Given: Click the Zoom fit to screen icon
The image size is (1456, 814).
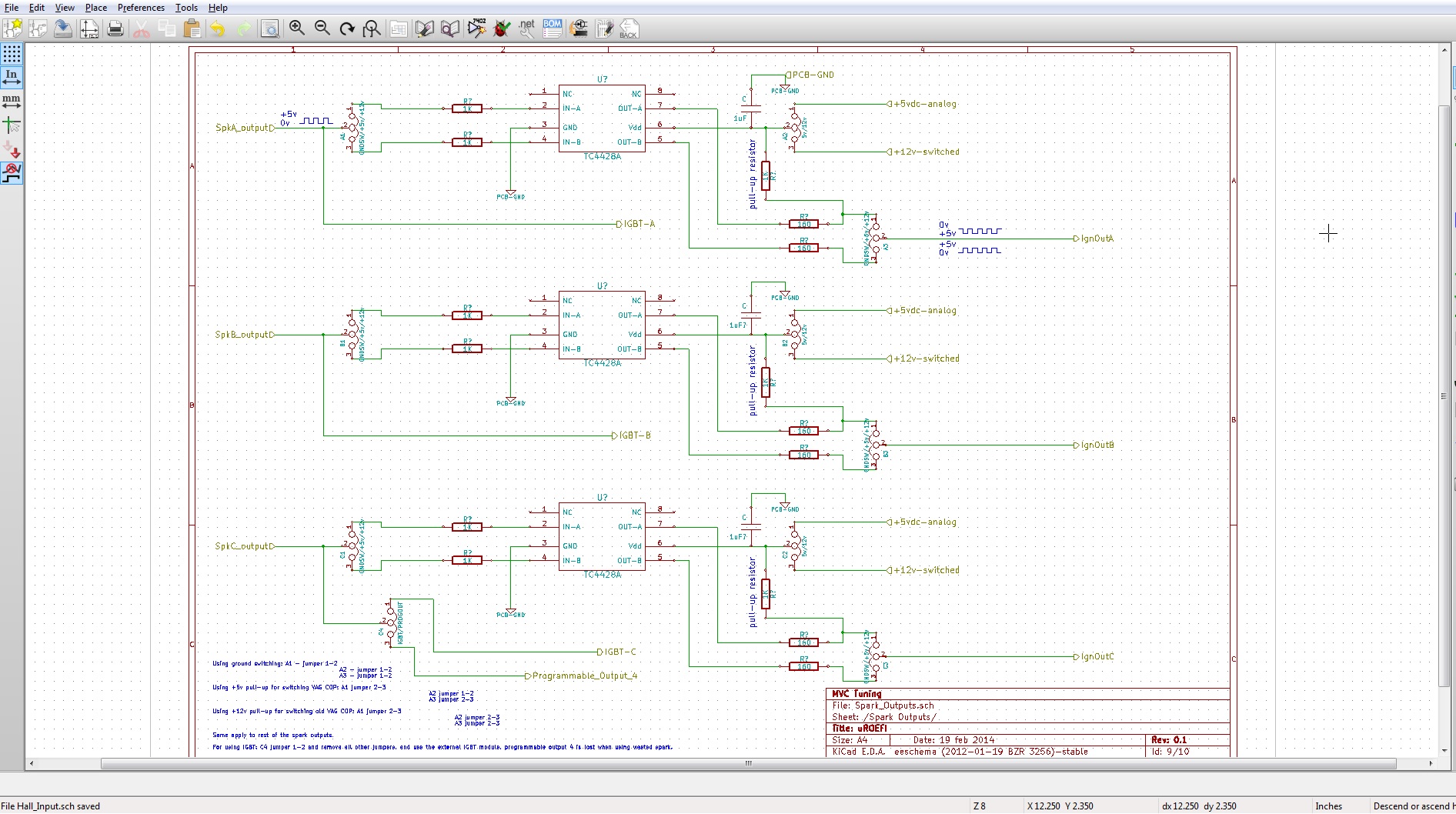Looking at the screenshot, I should (372, 29).
